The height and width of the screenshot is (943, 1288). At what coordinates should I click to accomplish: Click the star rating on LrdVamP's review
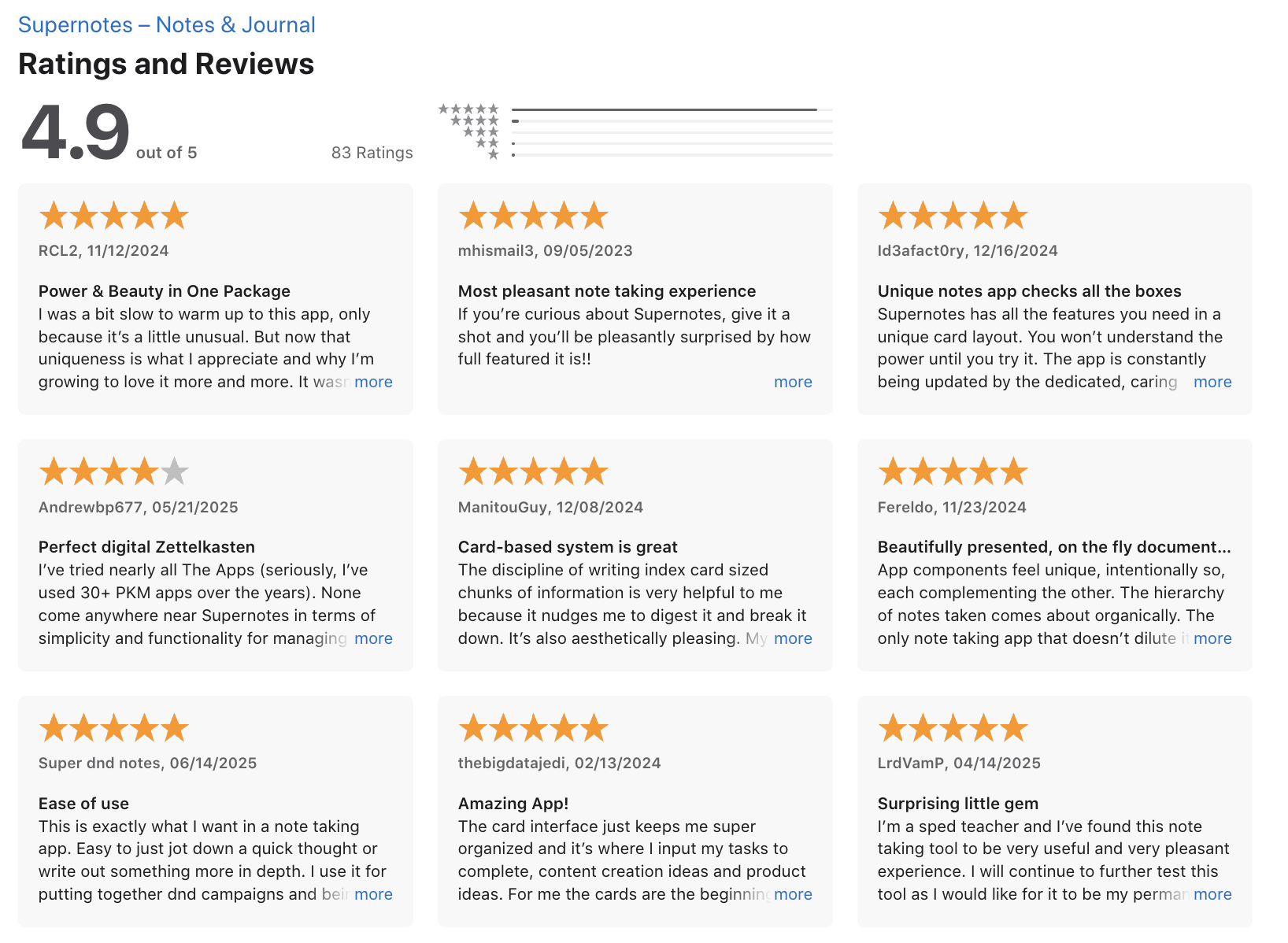pos(953,728)
